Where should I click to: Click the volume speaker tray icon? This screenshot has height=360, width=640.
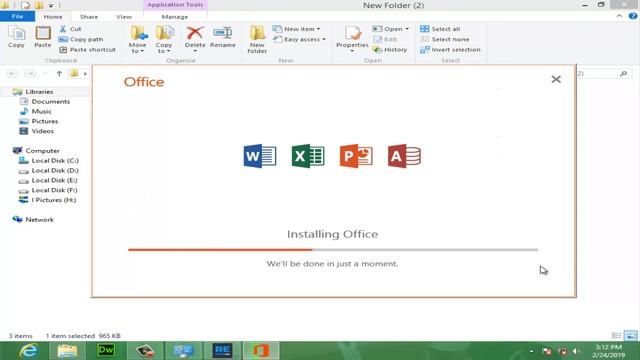576,351
